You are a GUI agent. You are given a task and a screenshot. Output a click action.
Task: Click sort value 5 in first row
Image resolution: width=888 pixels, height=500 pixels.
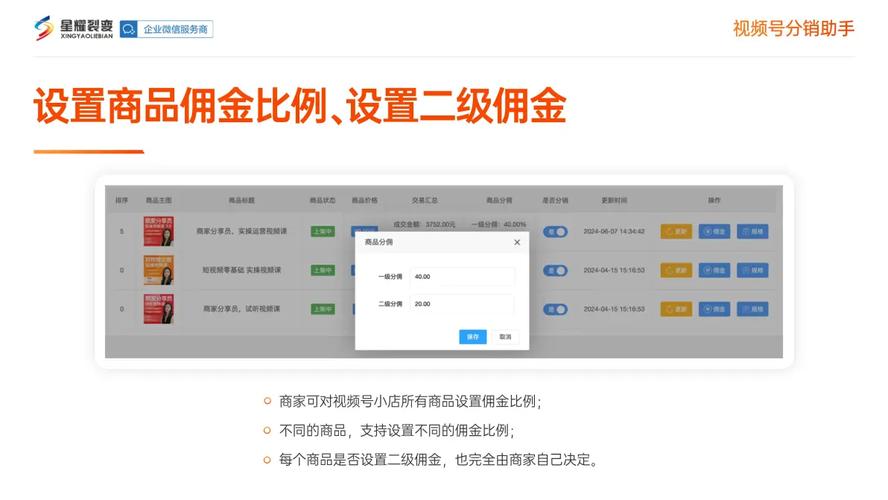click(x=122, y=232)
